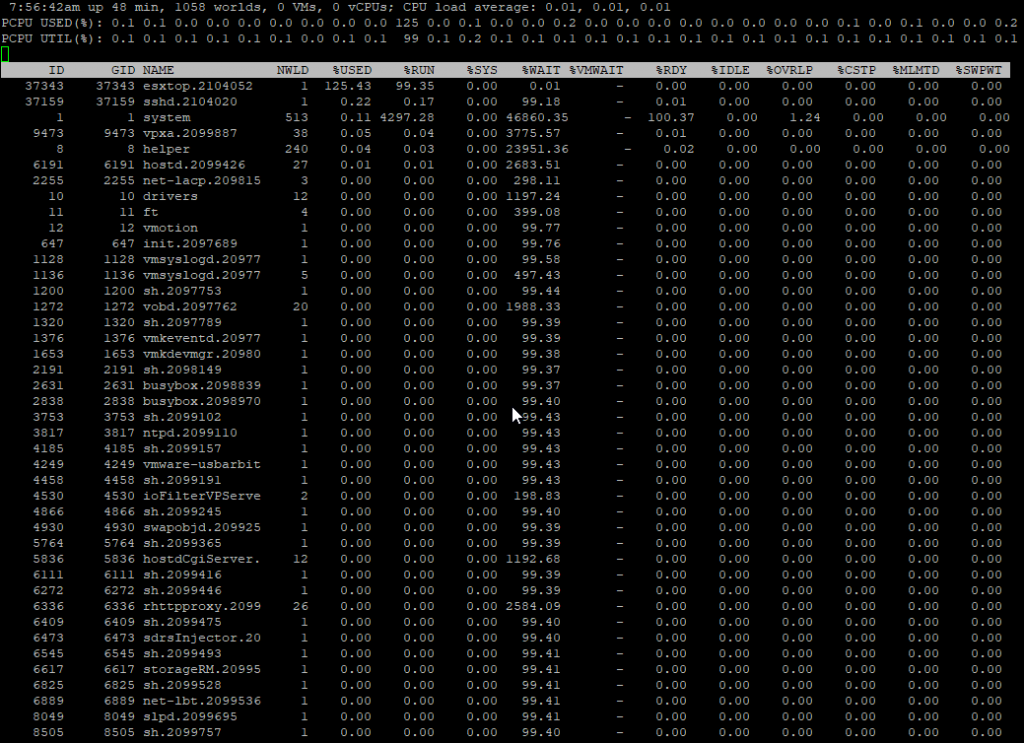The width and height of the screenshot is (1024, 743).
Task: Click the %RDY column header
Action: click(x=671, y=70)
